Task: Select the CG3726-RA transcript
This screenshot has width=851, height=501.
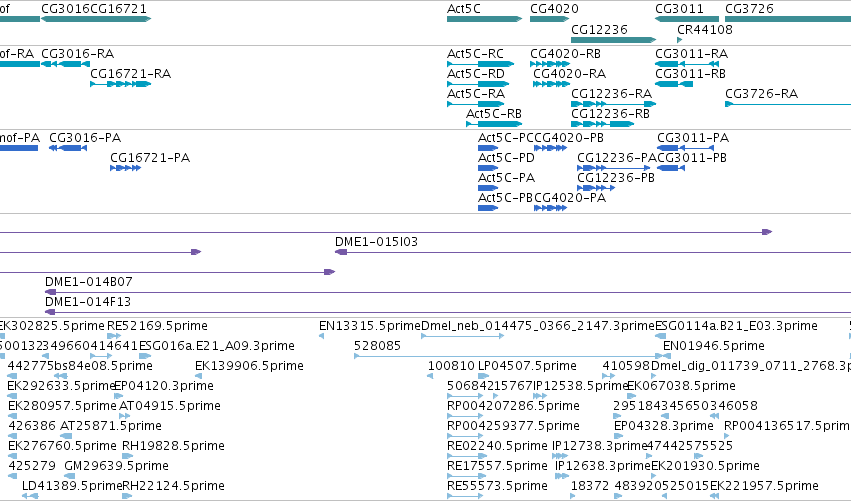Action: (x=788, y=104)
